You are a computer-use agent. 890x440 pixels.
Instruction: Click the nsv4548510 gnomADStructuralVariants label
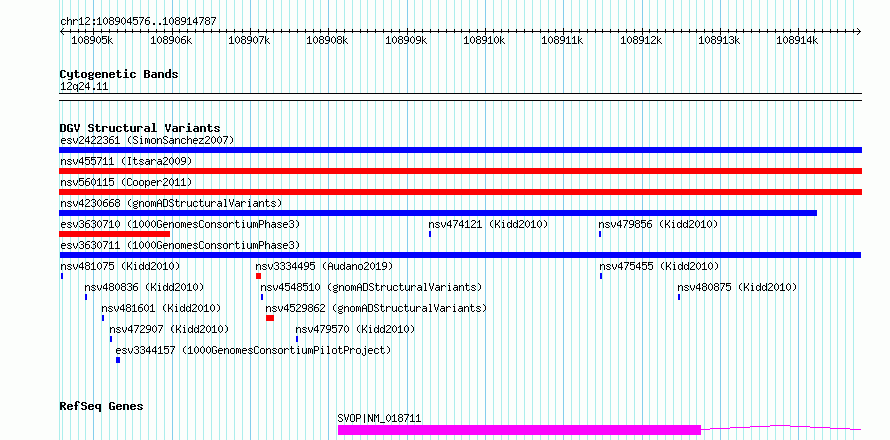pos(371,287)
